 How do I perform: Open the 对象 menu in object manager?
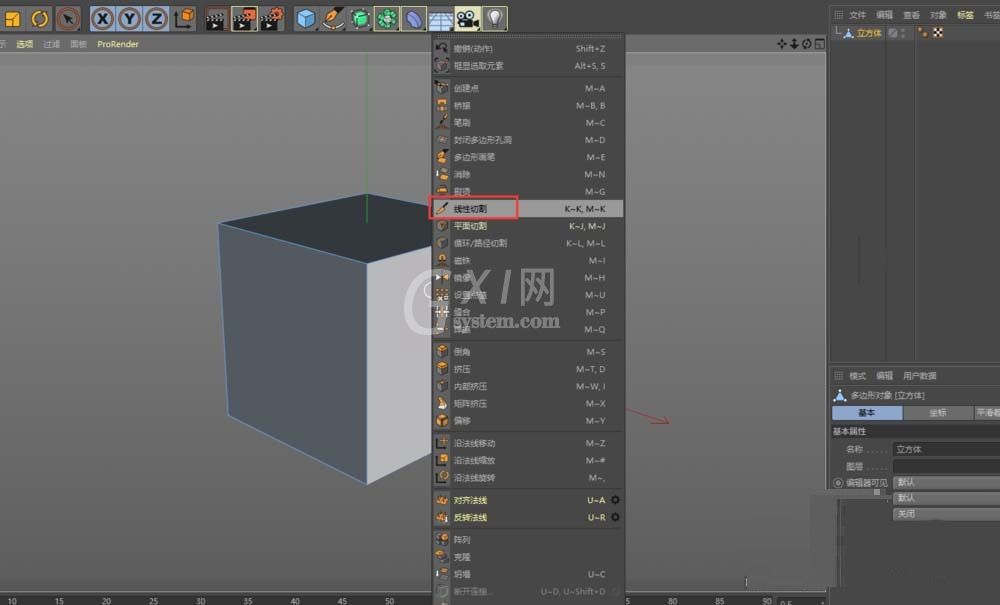938,15
